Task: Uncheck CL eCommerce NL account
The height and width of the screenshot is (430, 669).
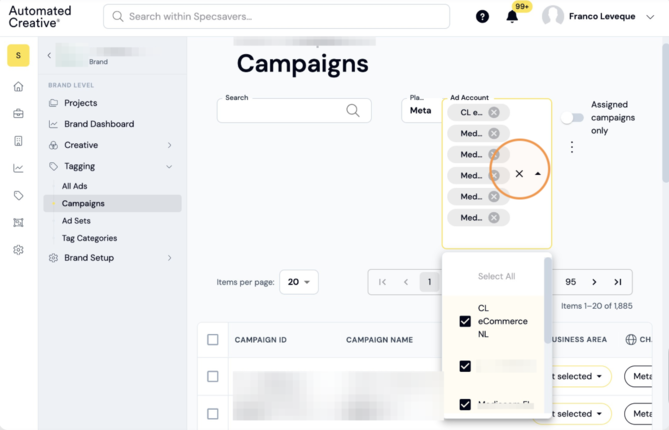Action: pyautogui.click(x=465, y=321)
